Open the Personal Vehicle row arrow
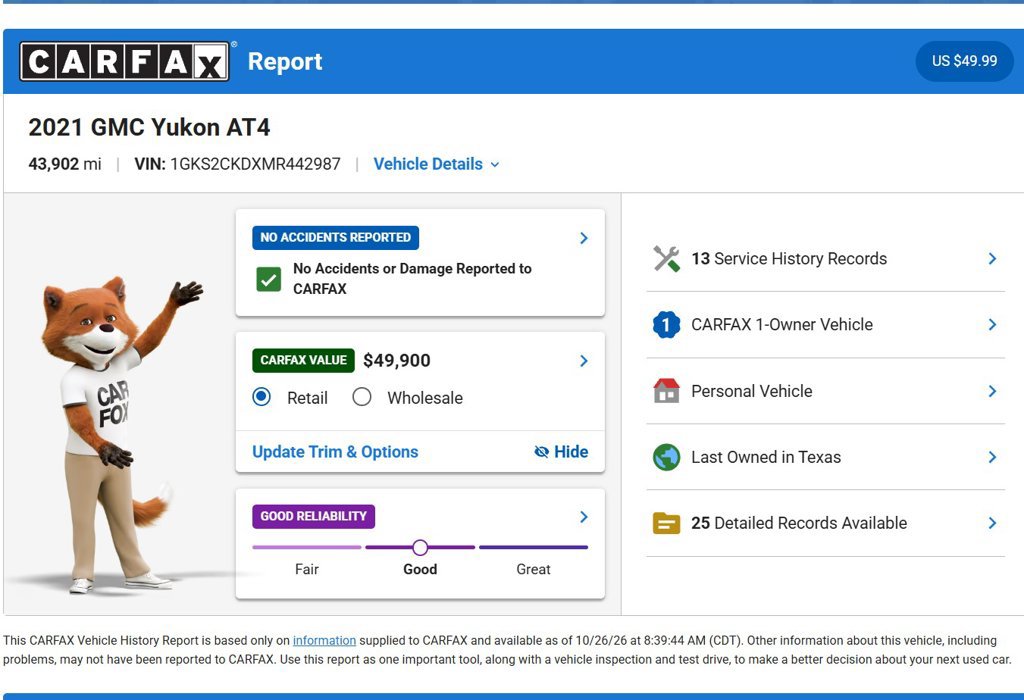 (x=992, y=391)
